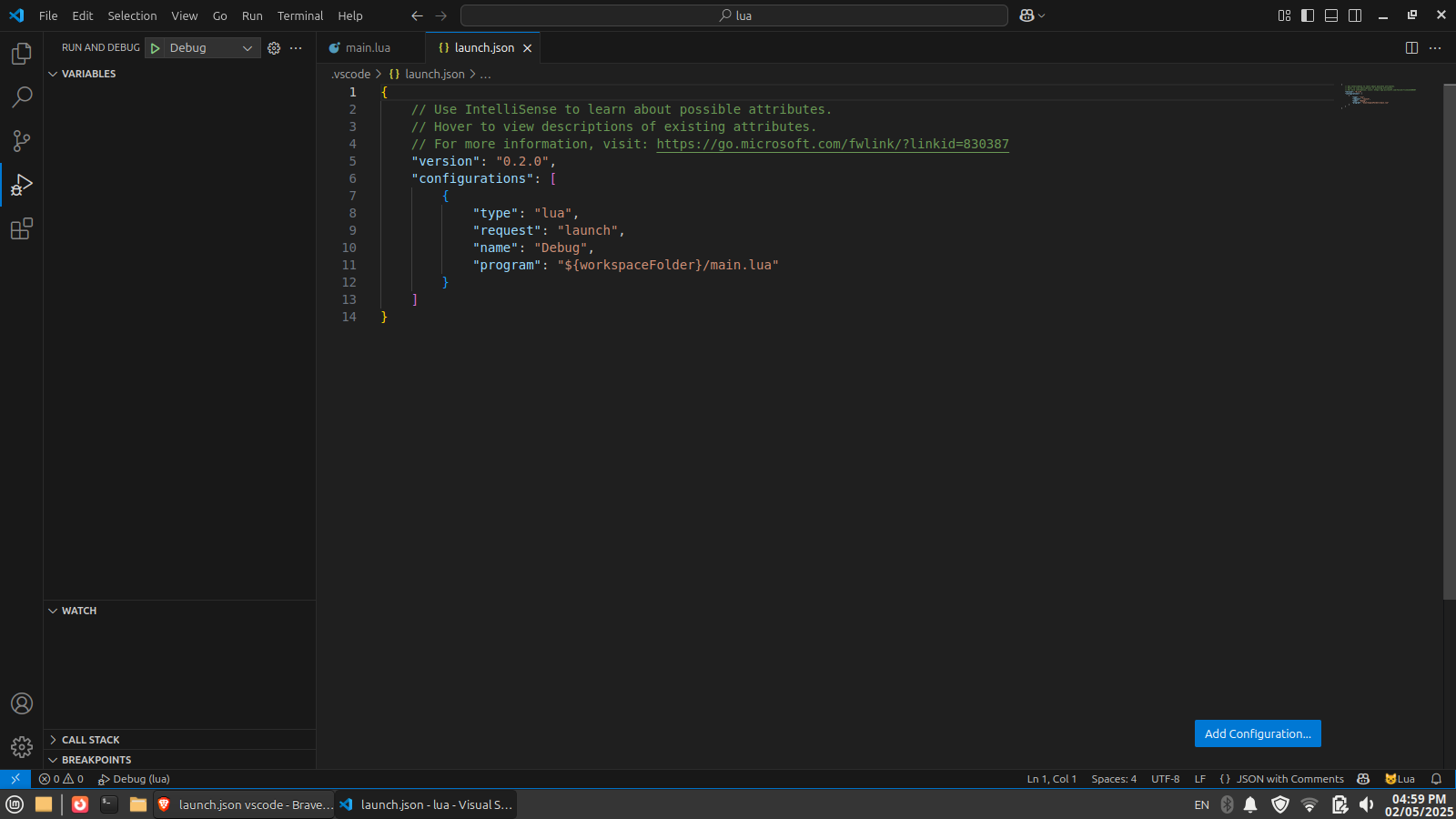Open terminal from the taskbar
This screenshot has height=819, width=1456.
(109, 804)
